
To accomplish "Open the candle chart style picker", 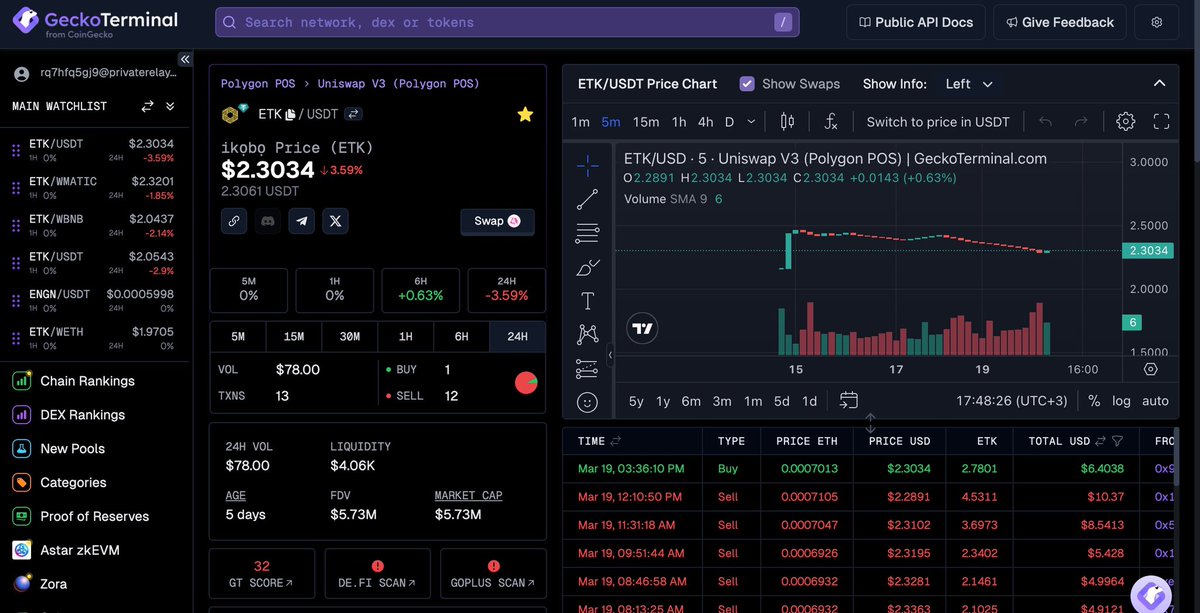I will click(787, 120).
